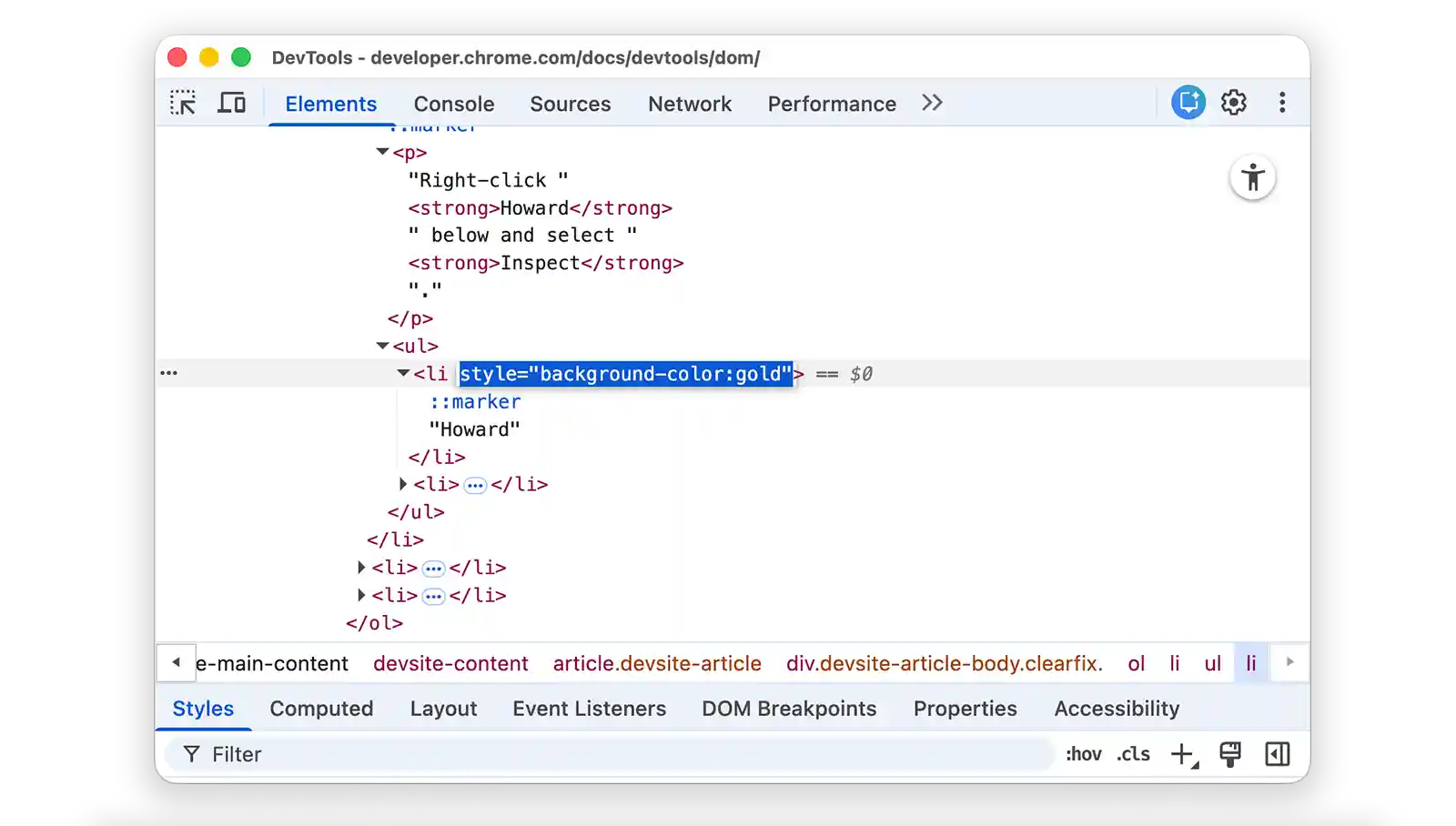Image resolution: width=1456 pixels, height=826 pixels.
Task: Switch to the Console panel
Action: tap(453, 104)
